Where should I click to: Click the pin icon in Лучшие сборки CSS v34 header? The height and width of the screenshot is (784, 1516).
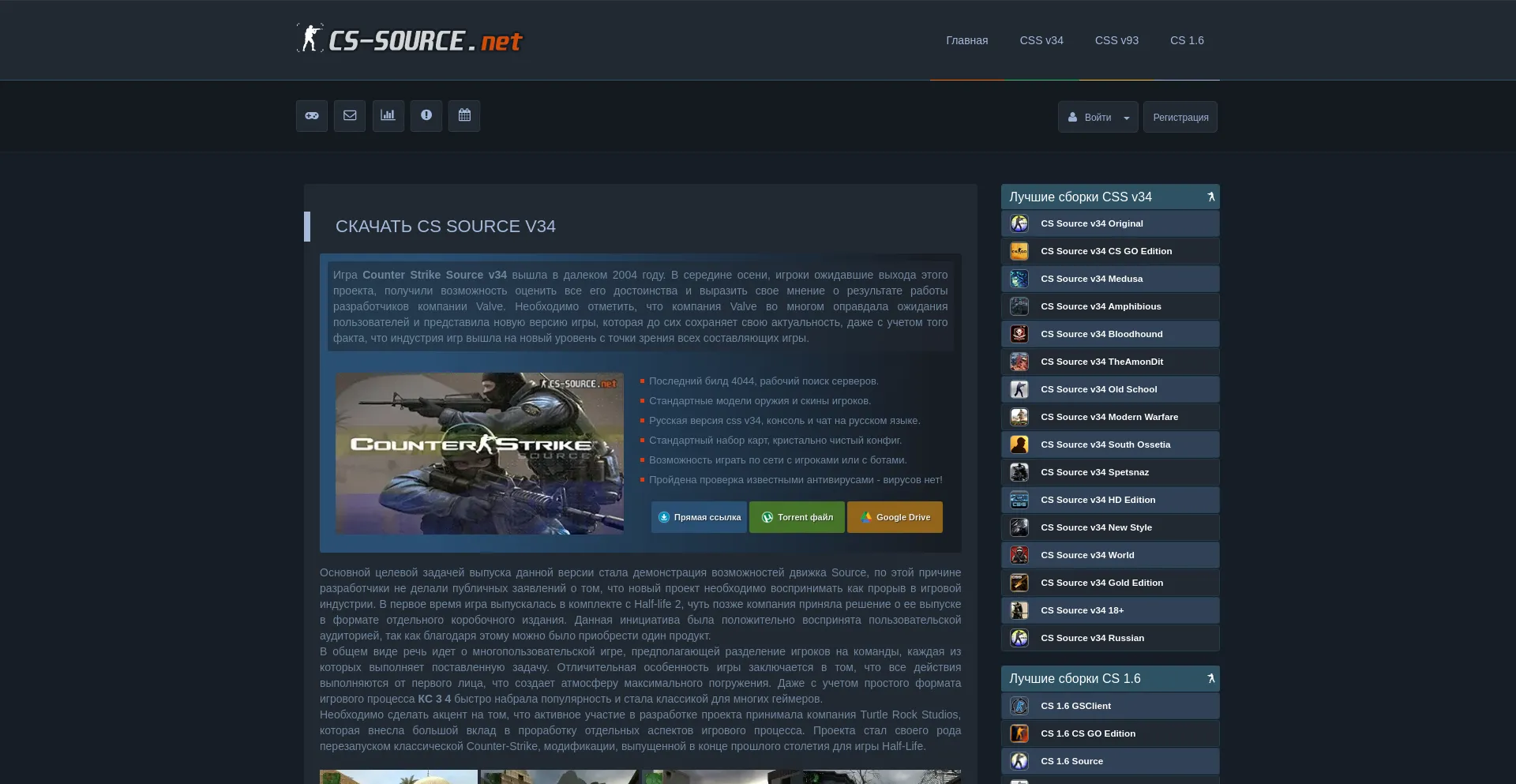pos(1210,197)
